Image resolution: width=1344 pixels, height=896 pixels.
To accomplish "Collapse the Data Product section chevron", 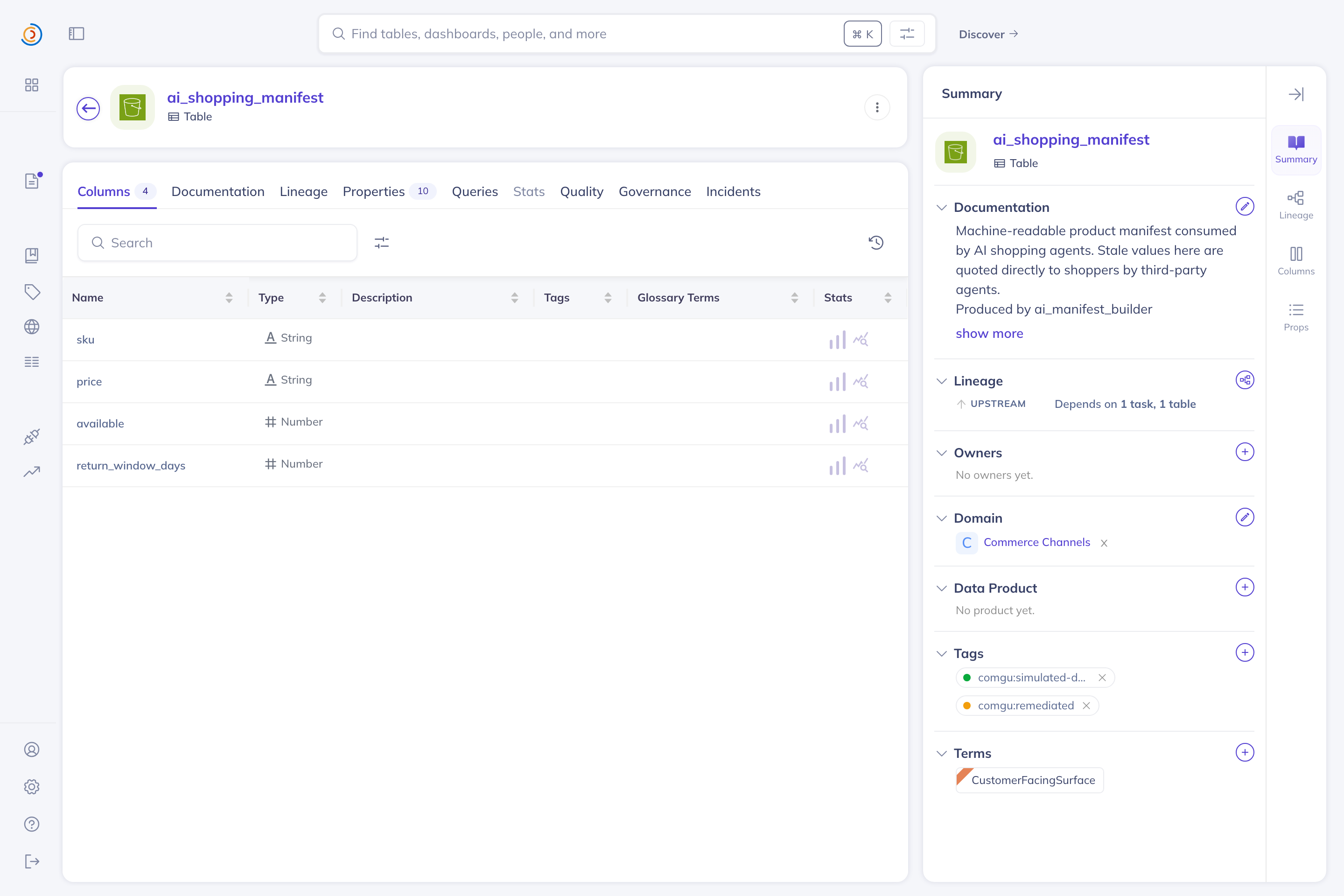I will point(942,588).
